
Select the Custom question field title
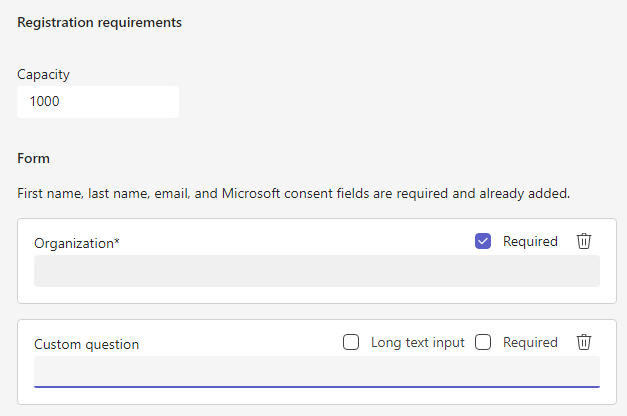pos(86,344)
